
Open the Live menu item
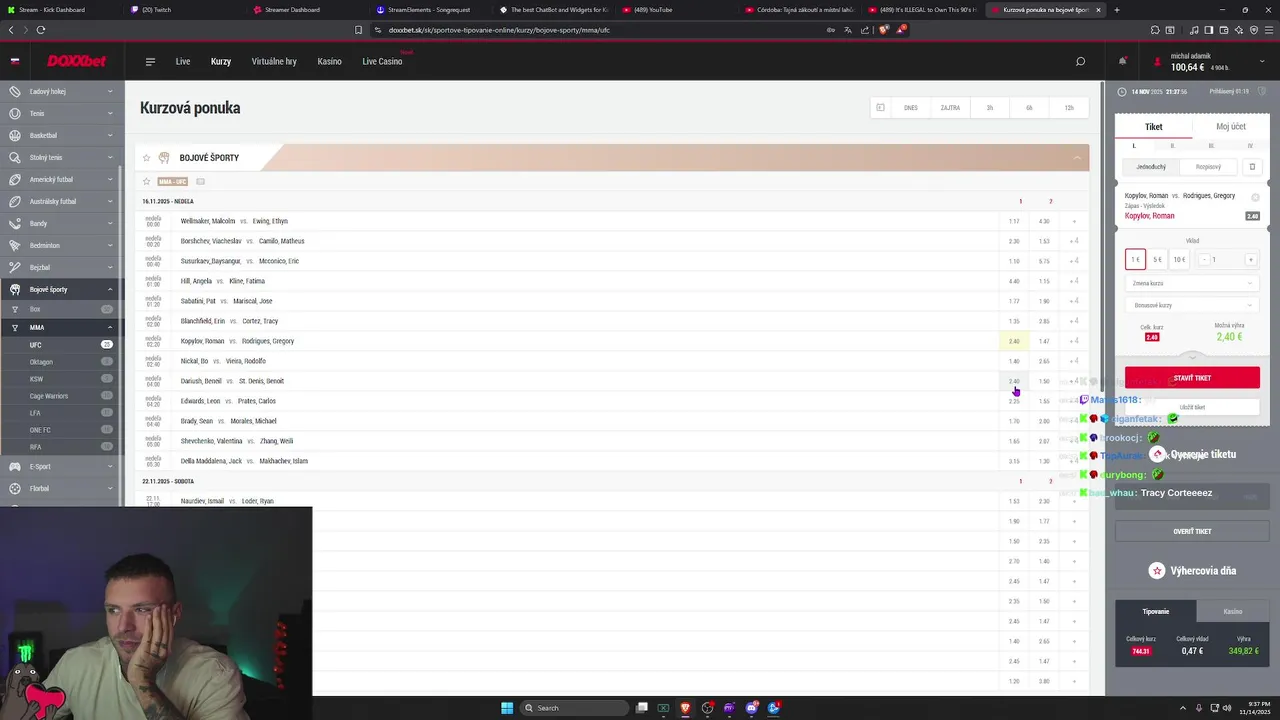coord(183,61)
